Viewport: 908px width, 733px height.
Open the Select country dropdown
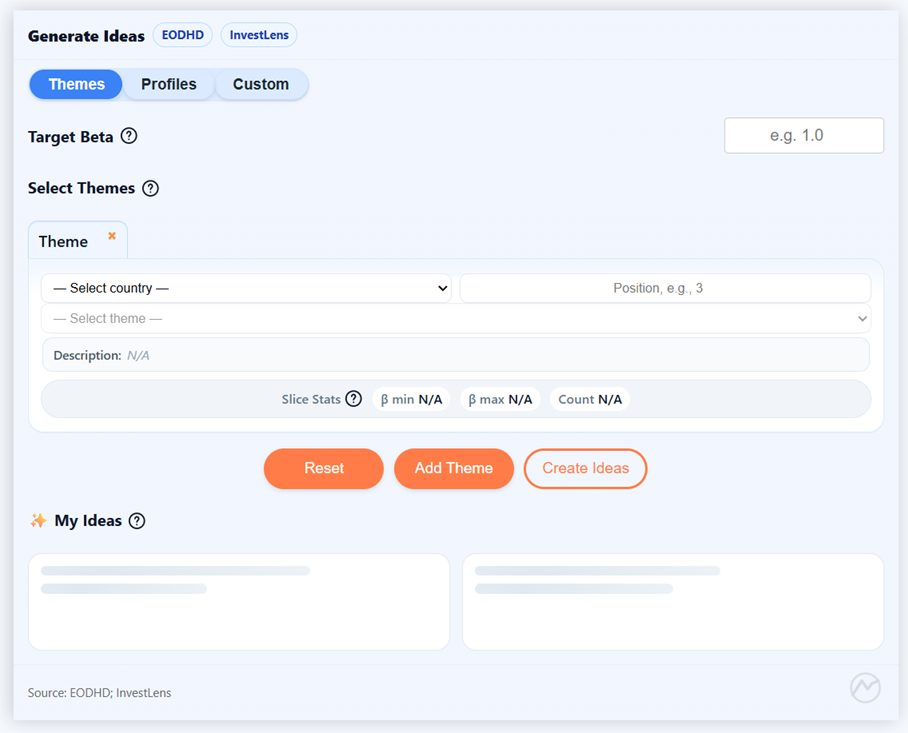point(246,288)
